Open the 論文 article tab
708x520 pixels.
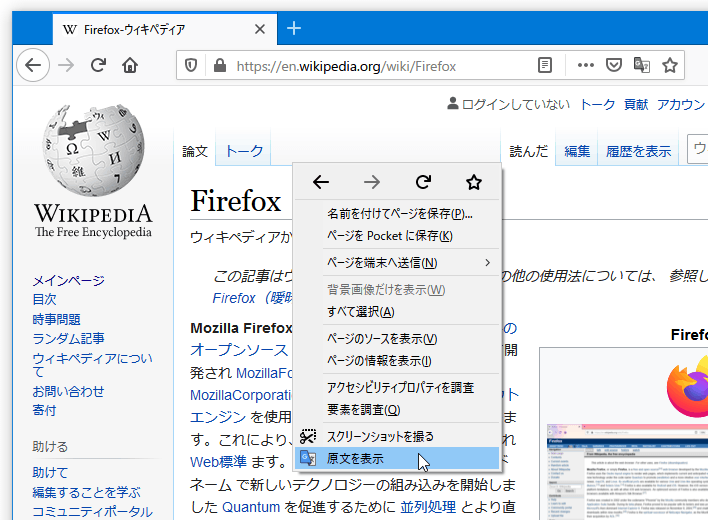[x=195, y=151]
